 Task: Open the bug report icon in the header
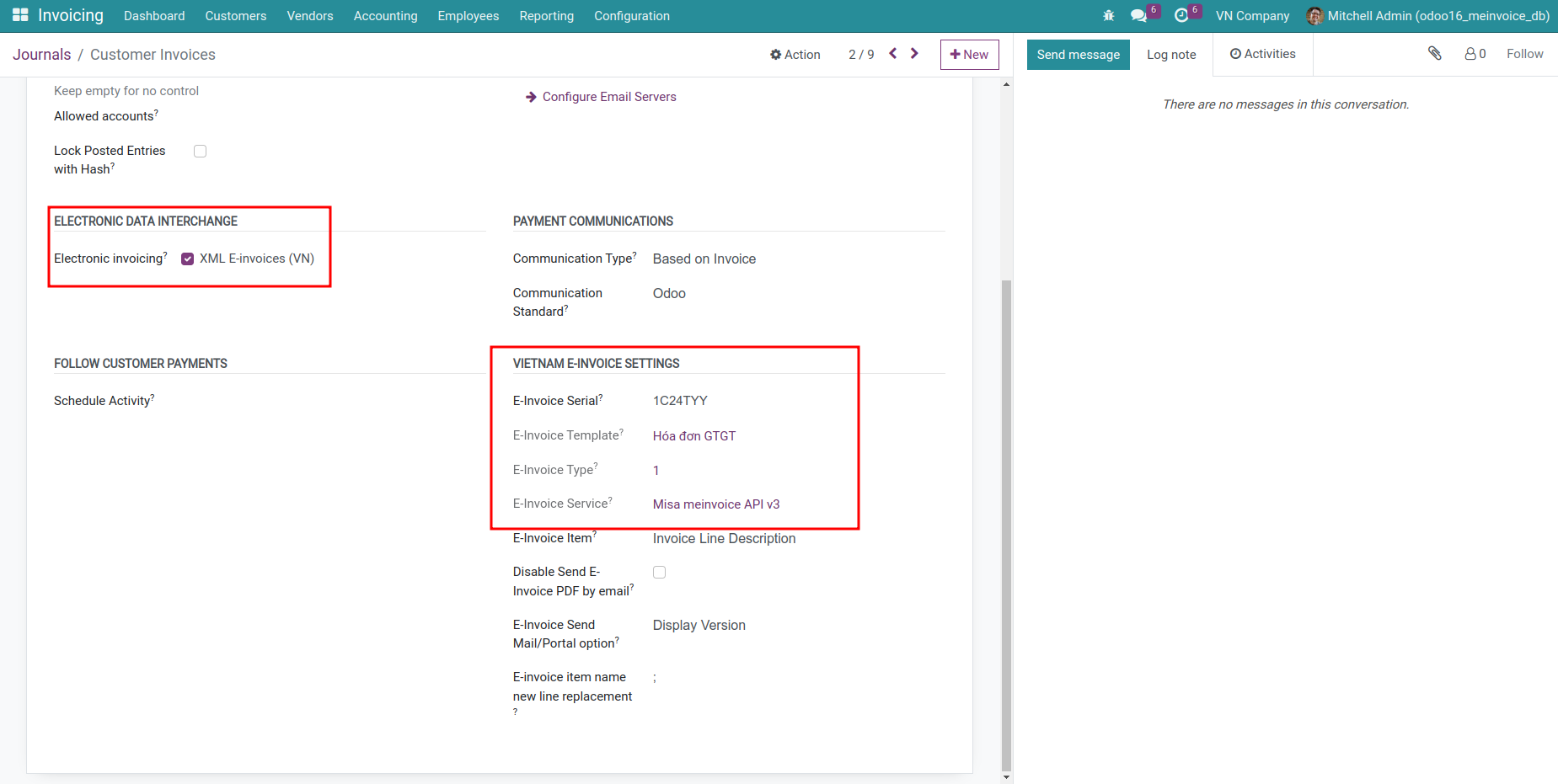point(1109,15)
